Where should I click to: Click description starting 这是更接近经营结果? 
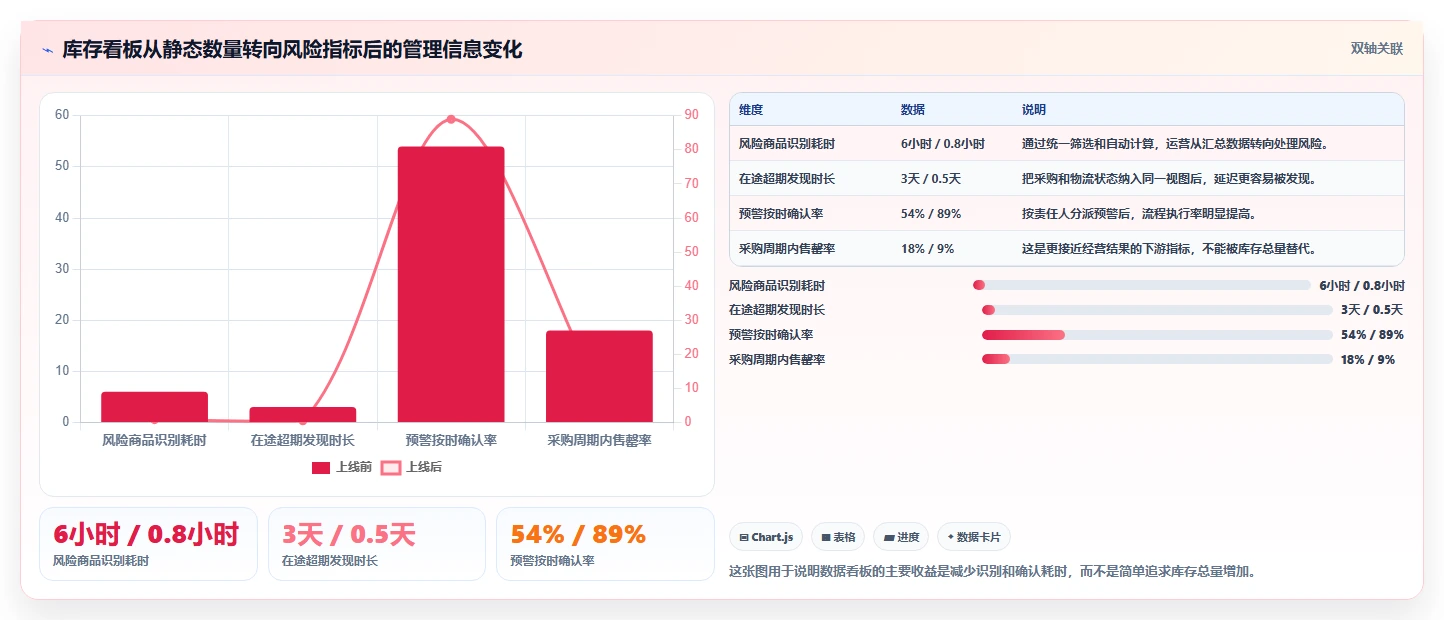pos(1172,249)
